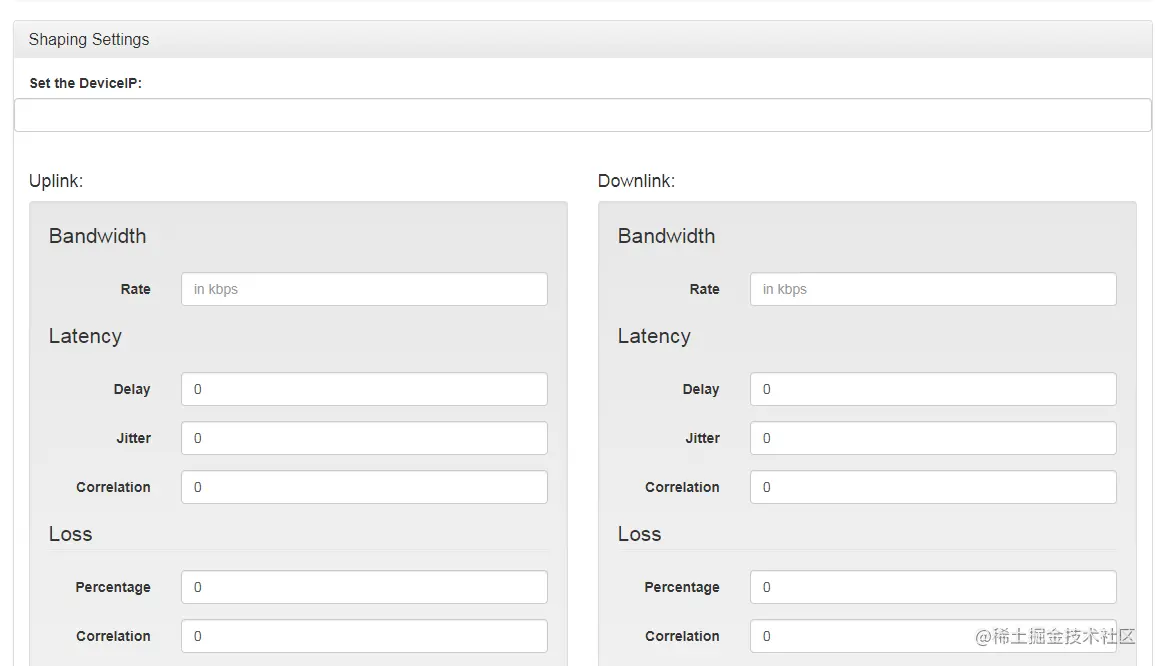Click the Uplink Percentage label
Image resolution: width=1155 pixels, height=666 pixels.
(113, 587)
